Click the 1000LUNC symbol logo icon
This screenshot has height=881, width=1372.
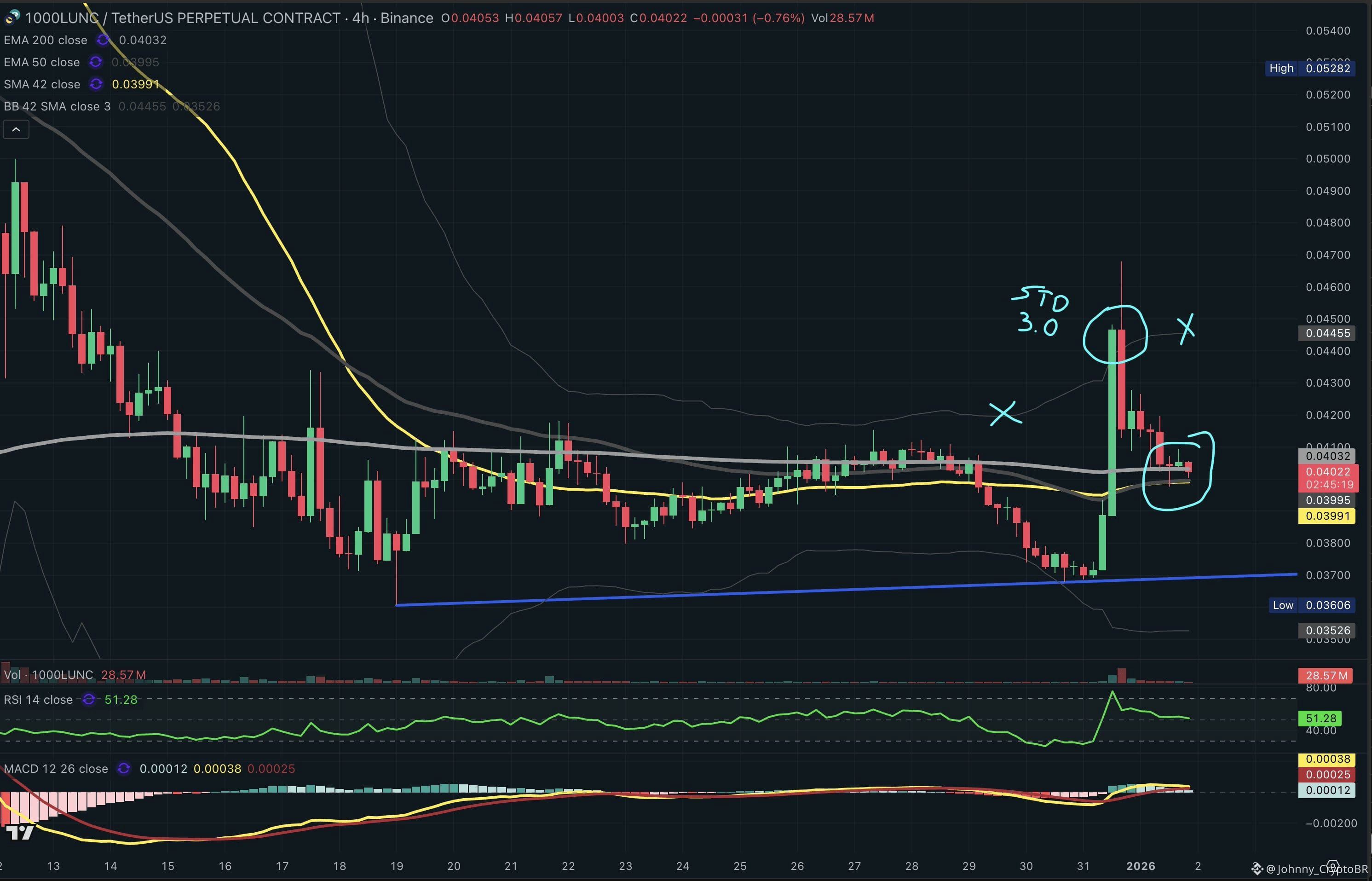[12, 18]
